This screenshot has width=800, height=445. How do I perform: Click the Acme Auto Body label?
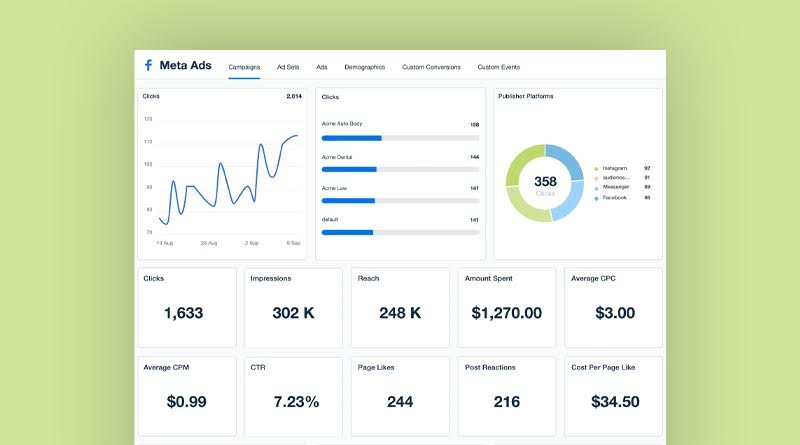pyautogui.click(x=342, y=123)
